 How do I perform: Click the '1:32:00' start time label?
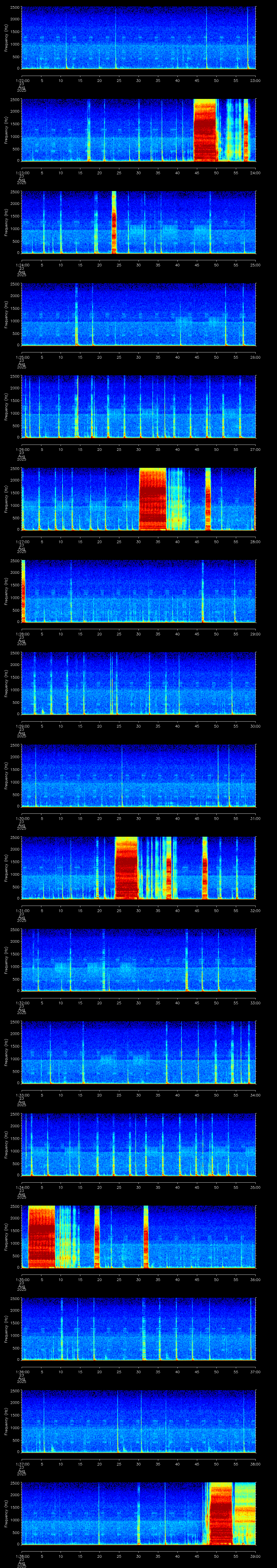22,1003
